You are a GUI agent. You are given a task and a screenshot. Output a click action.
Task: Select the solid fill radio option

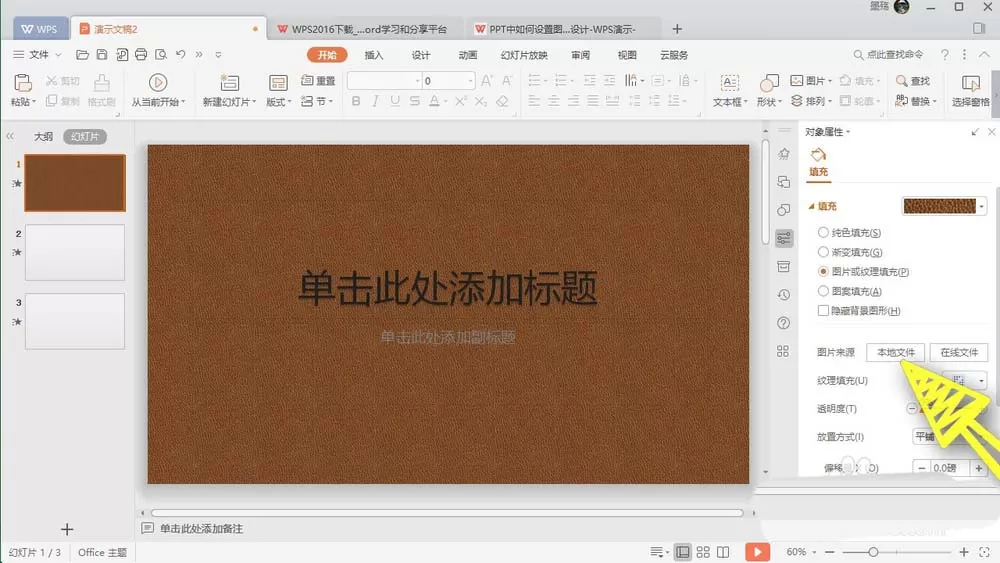pyautogui.click(x=823, y=233)
